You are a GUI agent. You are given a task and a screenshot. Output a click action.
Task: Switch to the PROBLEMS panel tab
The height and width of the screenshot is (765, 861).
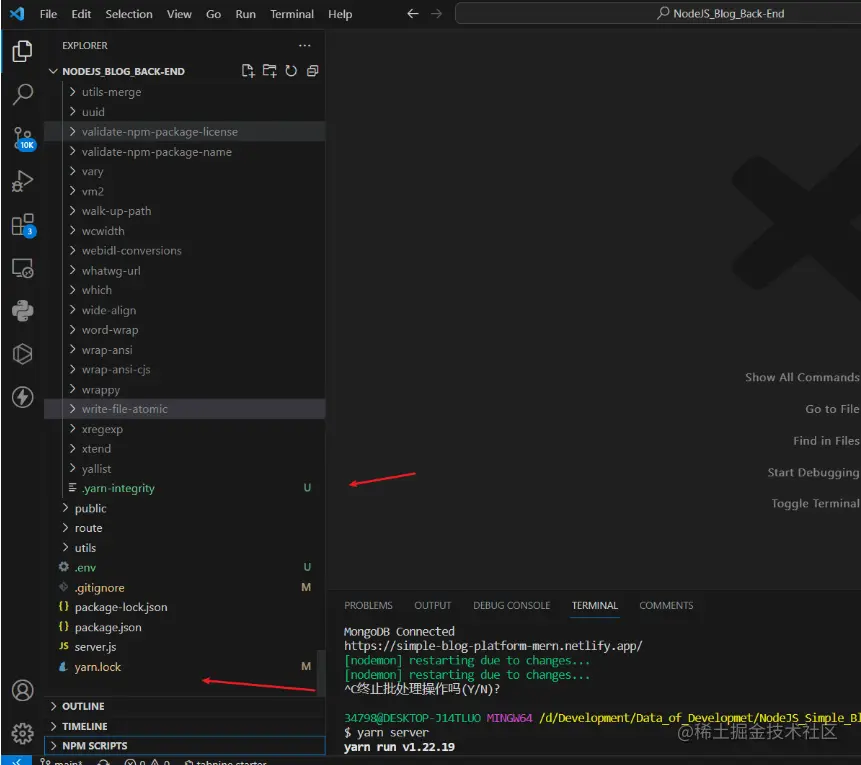tap(368, 605)
